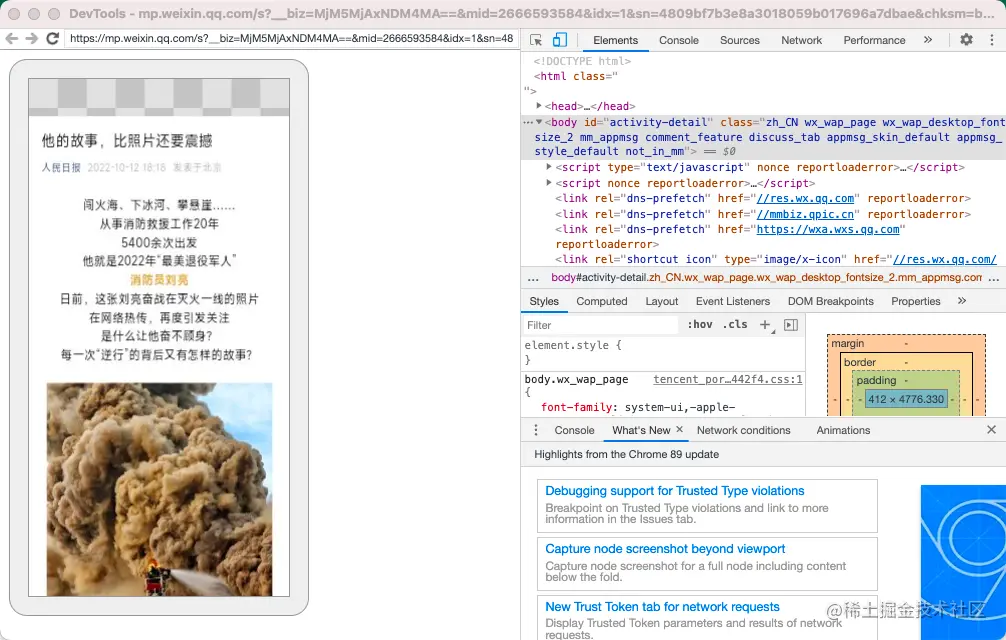
Task: Toggle .cls class editor
Action: click(735, 324)
